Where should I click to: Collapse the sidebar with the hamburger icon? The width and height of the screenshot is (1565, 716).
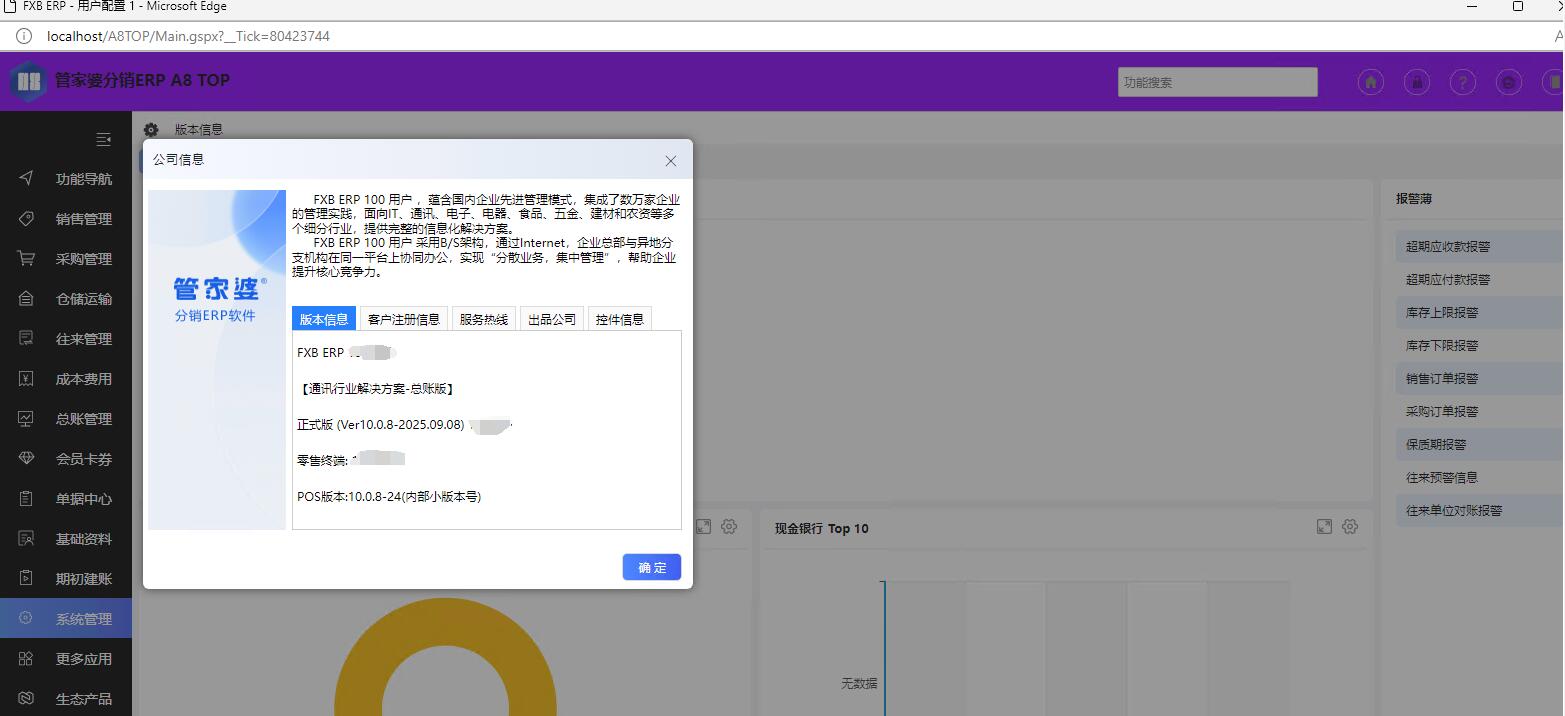[103, 140]
